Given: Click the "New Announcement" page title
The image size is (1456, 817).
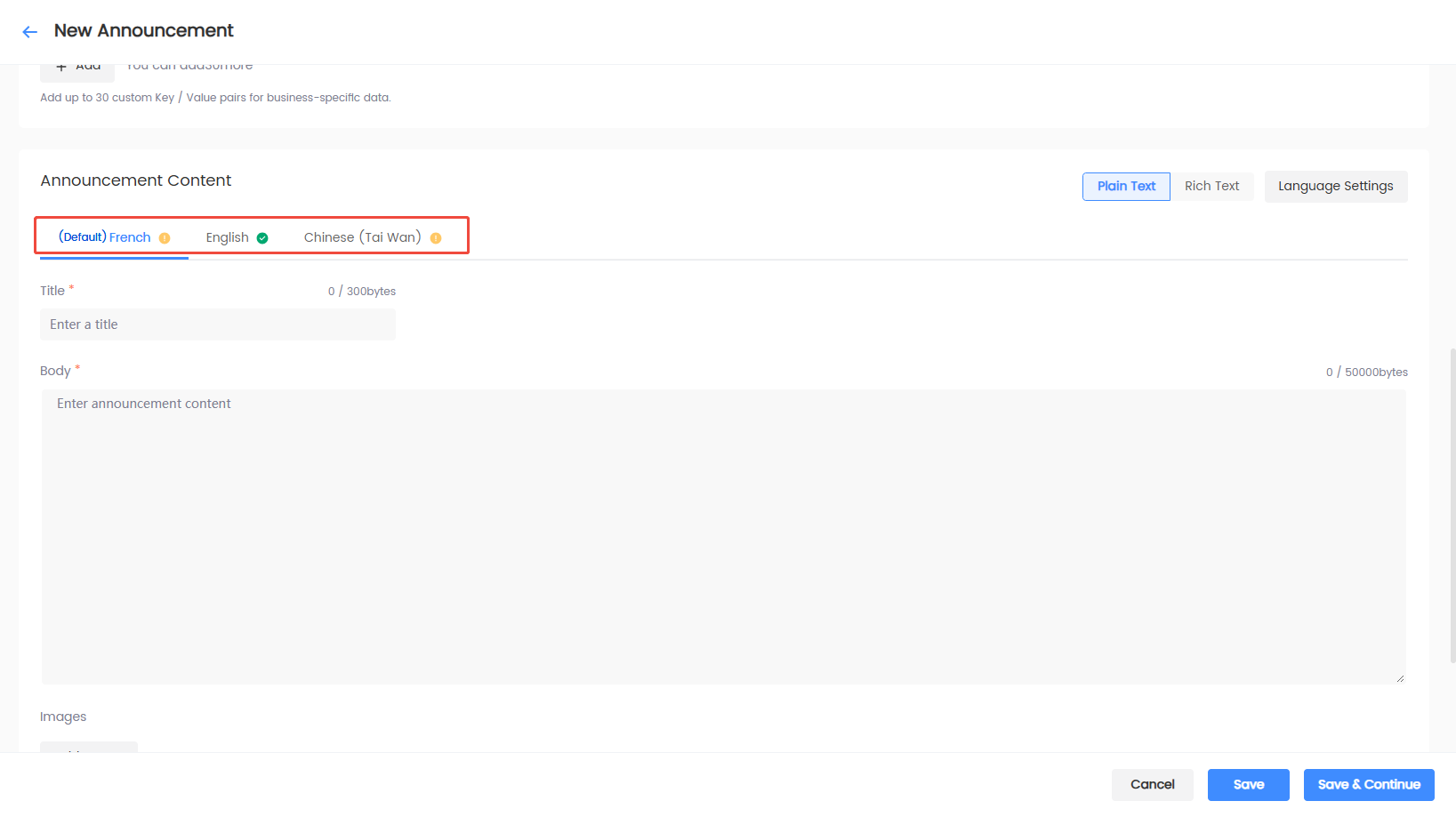Looking at the screenshot, I should 144,31.
